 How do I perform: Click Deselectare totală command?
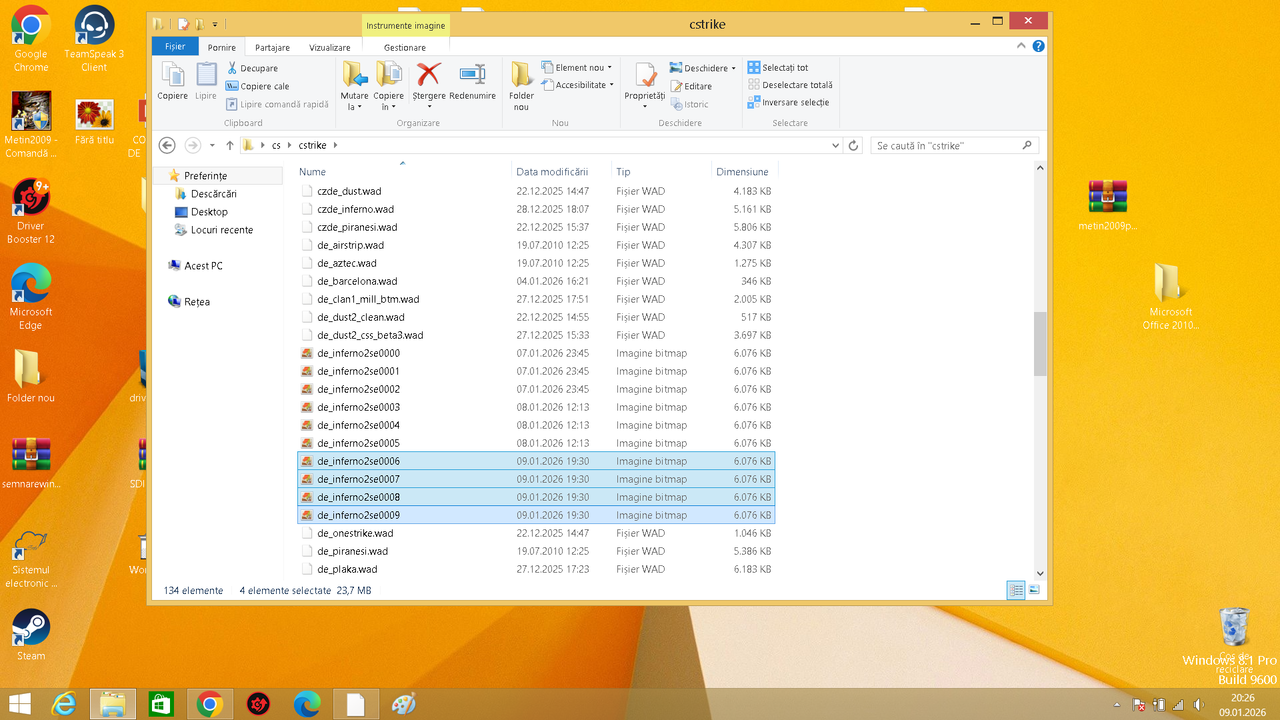coord(790,85)
